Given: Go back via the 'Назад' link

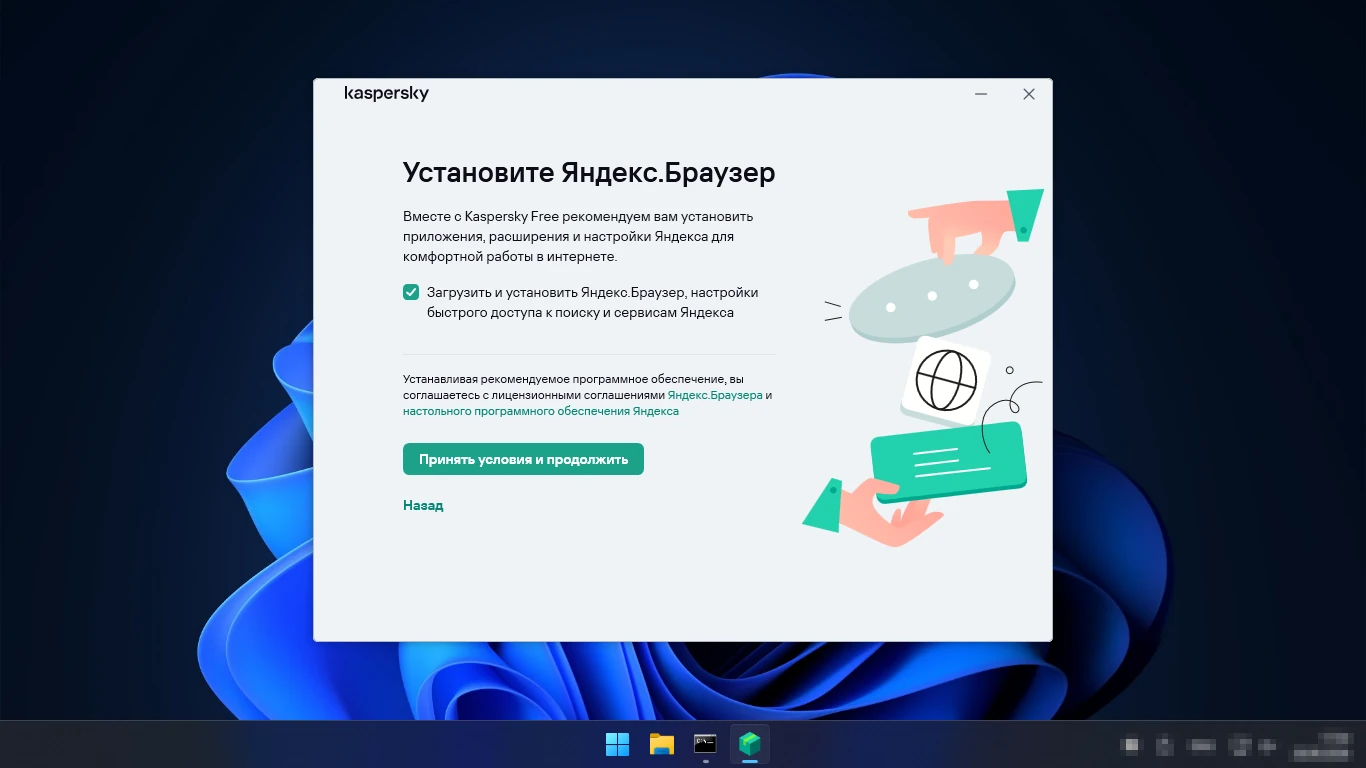Looking at the screenshot, I should click(423, 505).
